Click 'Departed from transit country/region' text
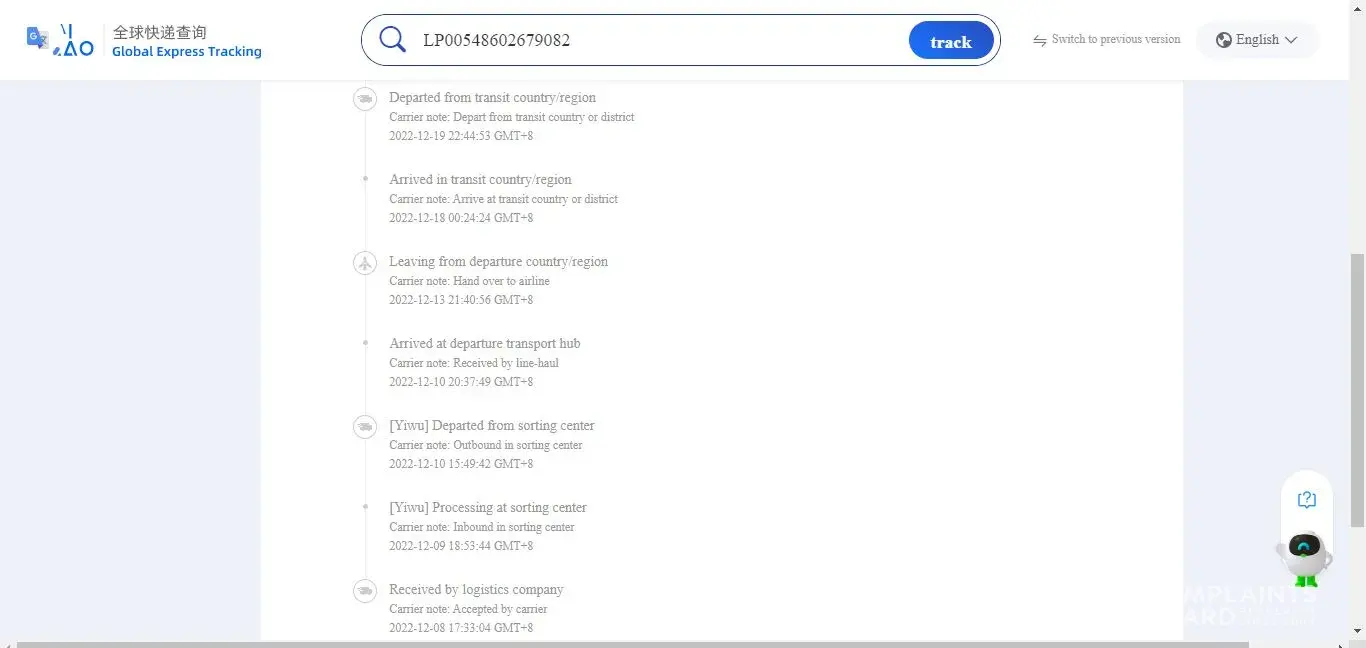Viewport: 1366px width, 648px height. point(492,98)
